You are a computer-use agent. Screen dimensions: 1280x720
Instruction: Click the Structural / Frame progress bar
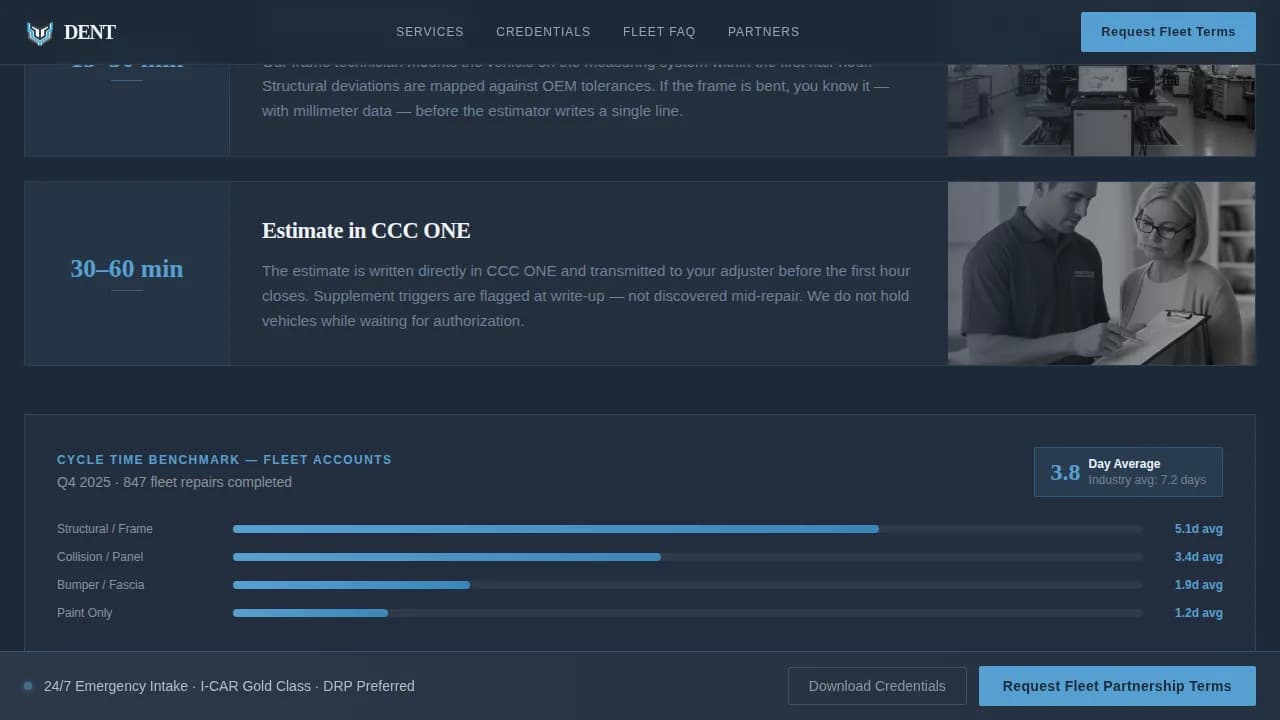687,529
